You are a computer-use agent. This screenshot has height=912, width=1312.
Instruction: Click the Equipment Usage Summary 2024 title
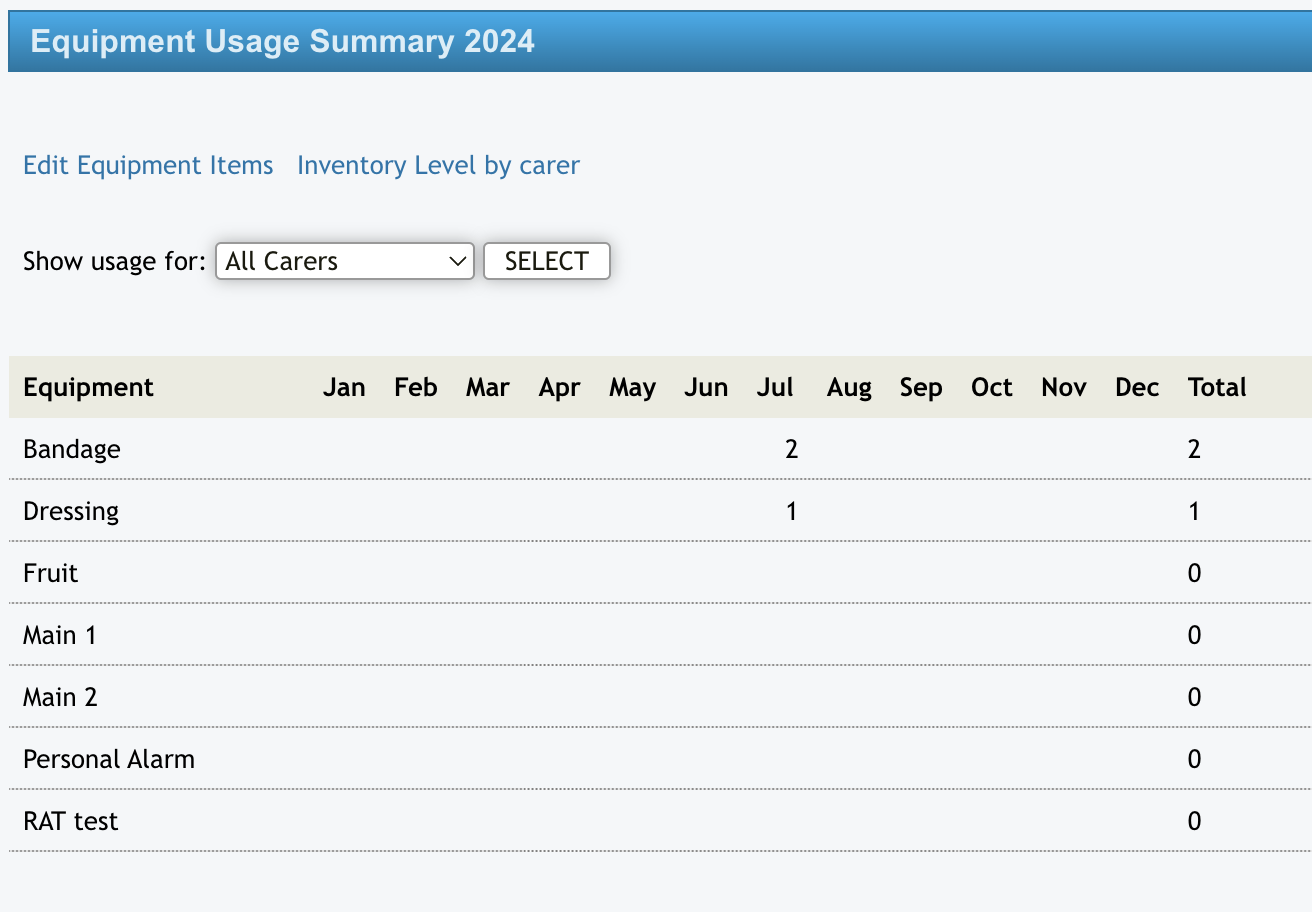[283, 41]
